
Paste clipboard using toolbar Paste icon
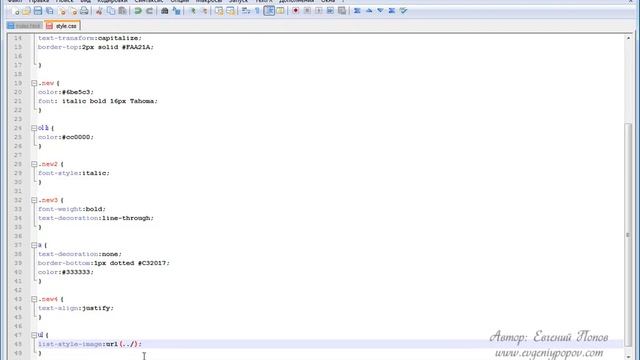(122, 11)
